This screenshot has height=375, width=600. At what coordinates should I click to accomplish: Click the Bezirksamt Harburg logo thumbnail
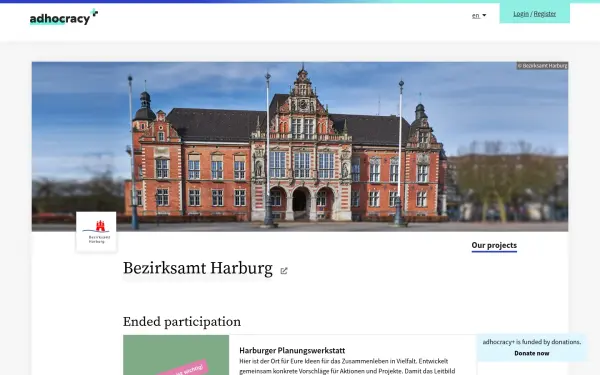[96, 232]
